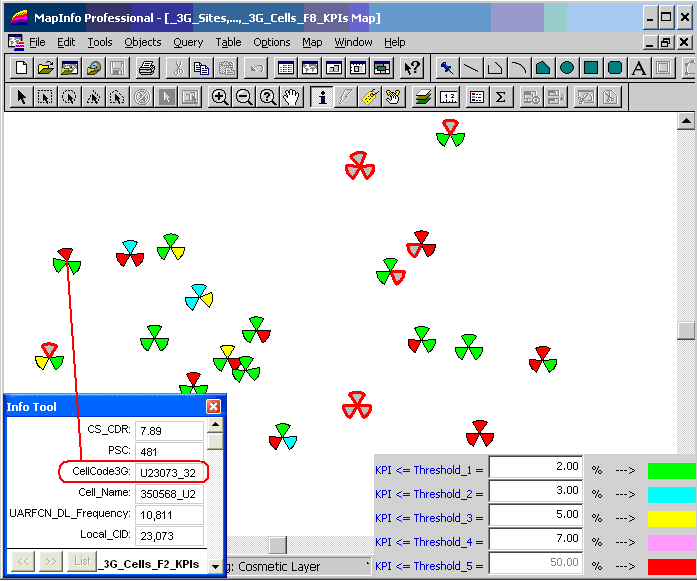Open the Map menu

pyautogui.click(x=312, y=42)
